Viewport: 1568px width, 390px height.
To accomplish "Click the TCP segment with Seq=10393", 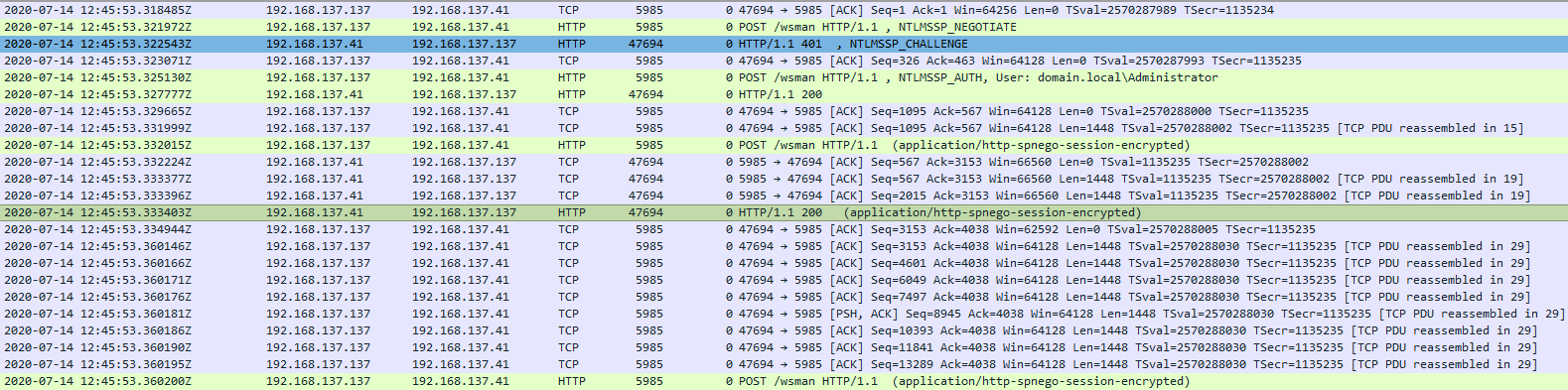I will click(x=784, y=330).
